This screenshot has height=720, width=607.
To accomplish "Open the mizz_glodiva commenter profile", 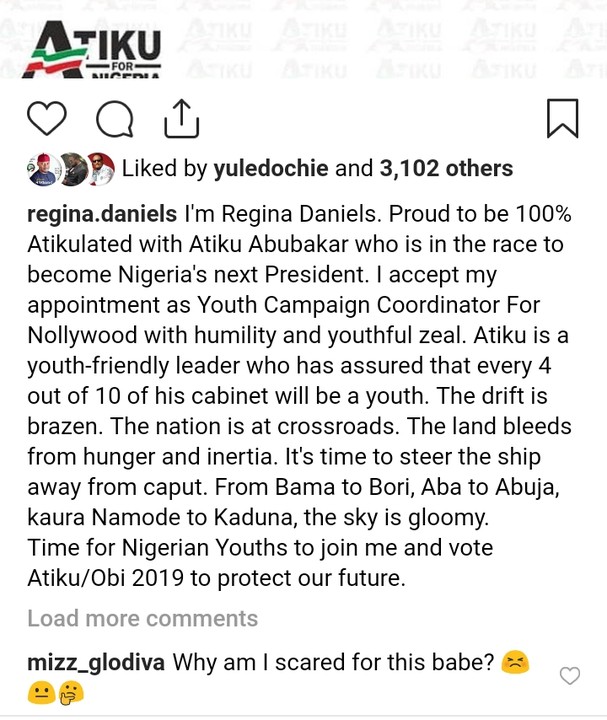I will click(97, 662).
